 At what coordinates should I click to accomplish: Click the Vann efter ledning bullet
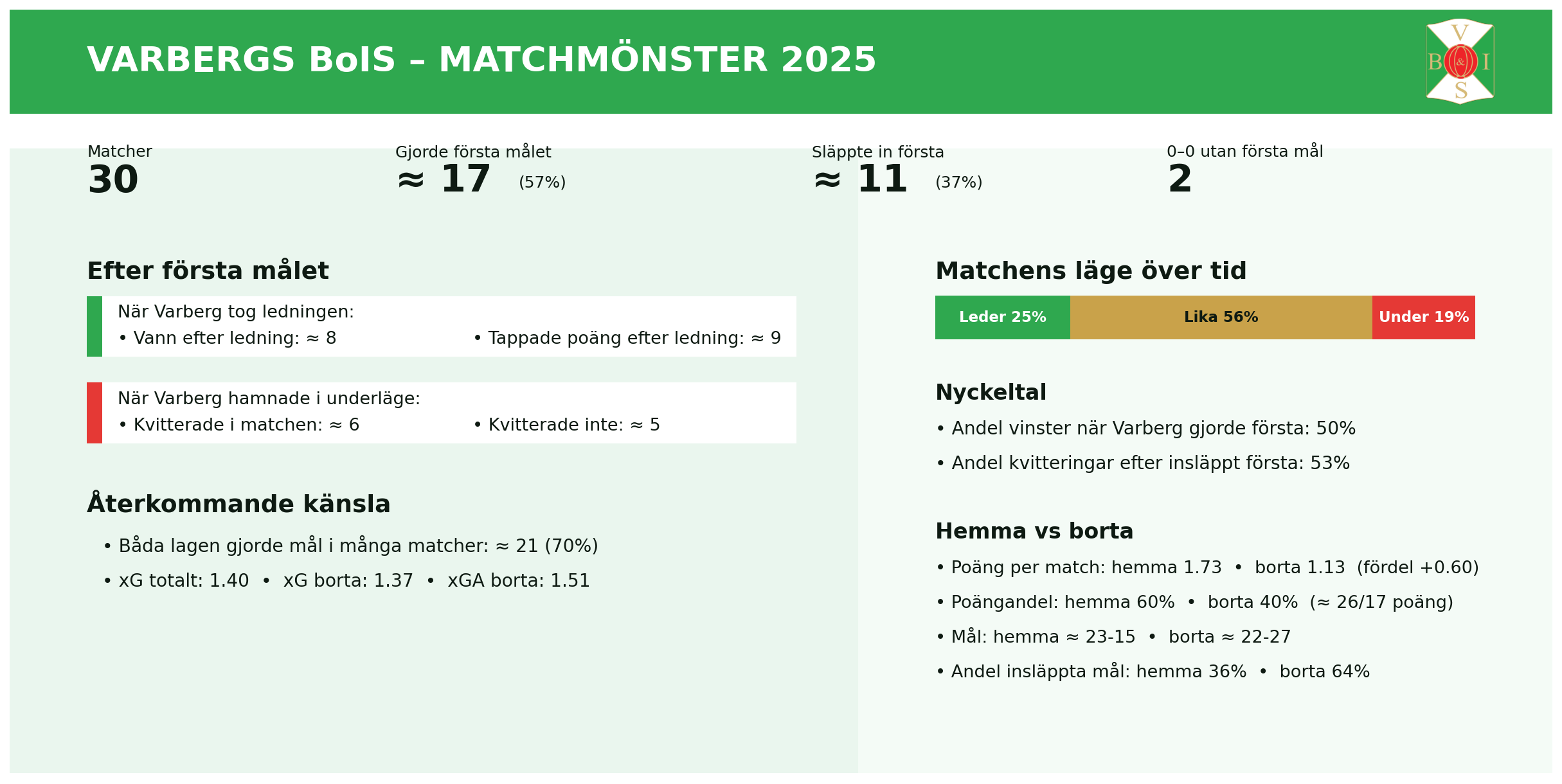click(227, 339)
